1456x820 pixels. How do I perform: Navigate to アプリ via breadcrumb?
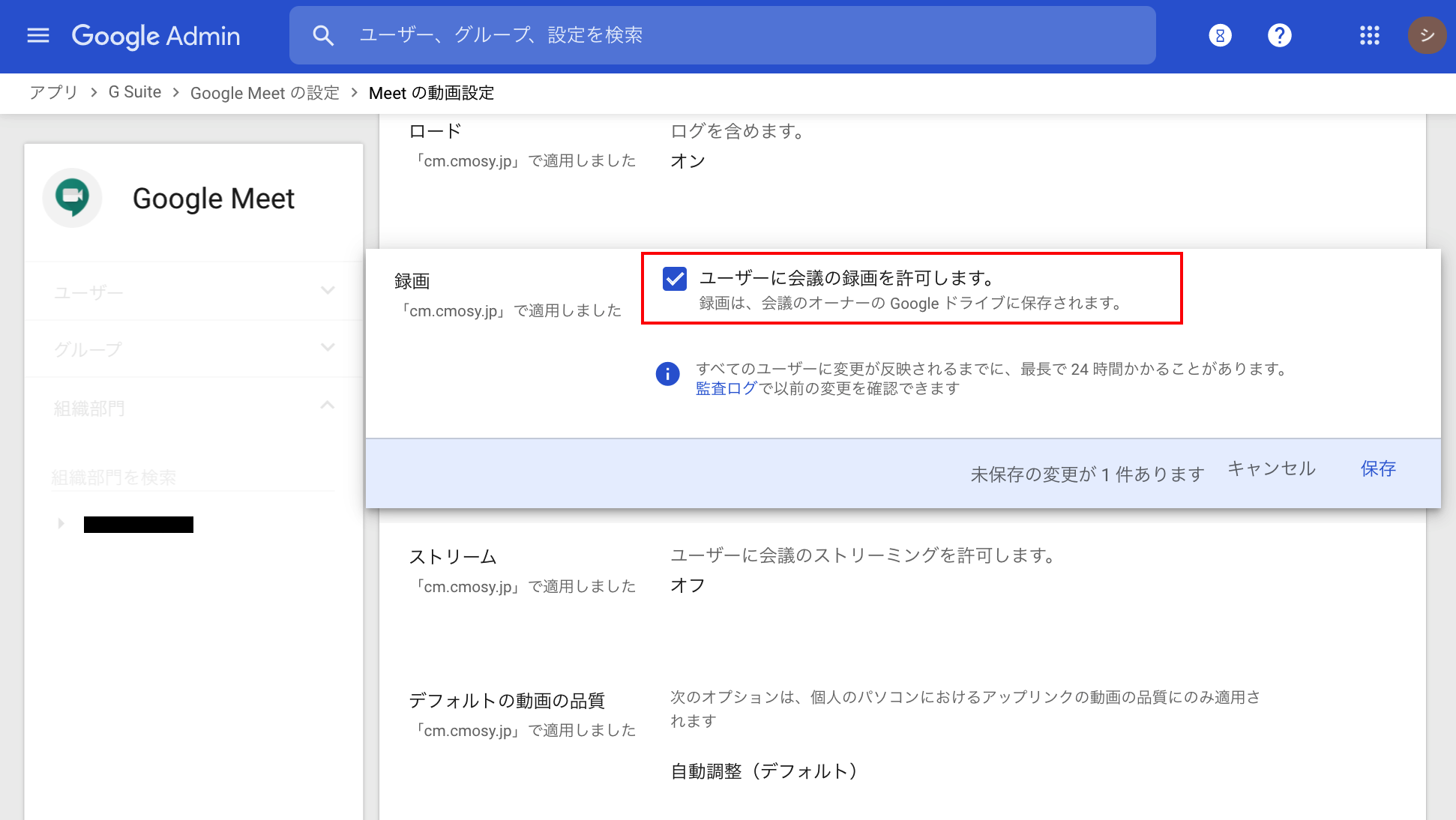(52, 92)
